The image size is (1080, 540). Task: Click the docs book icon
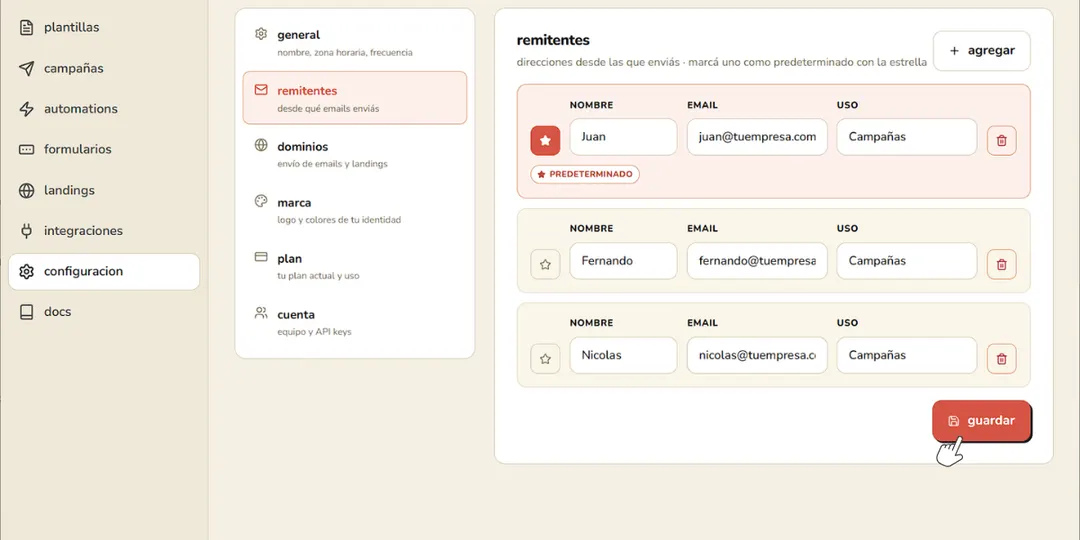pyautogui.click(x=26, y=312)
